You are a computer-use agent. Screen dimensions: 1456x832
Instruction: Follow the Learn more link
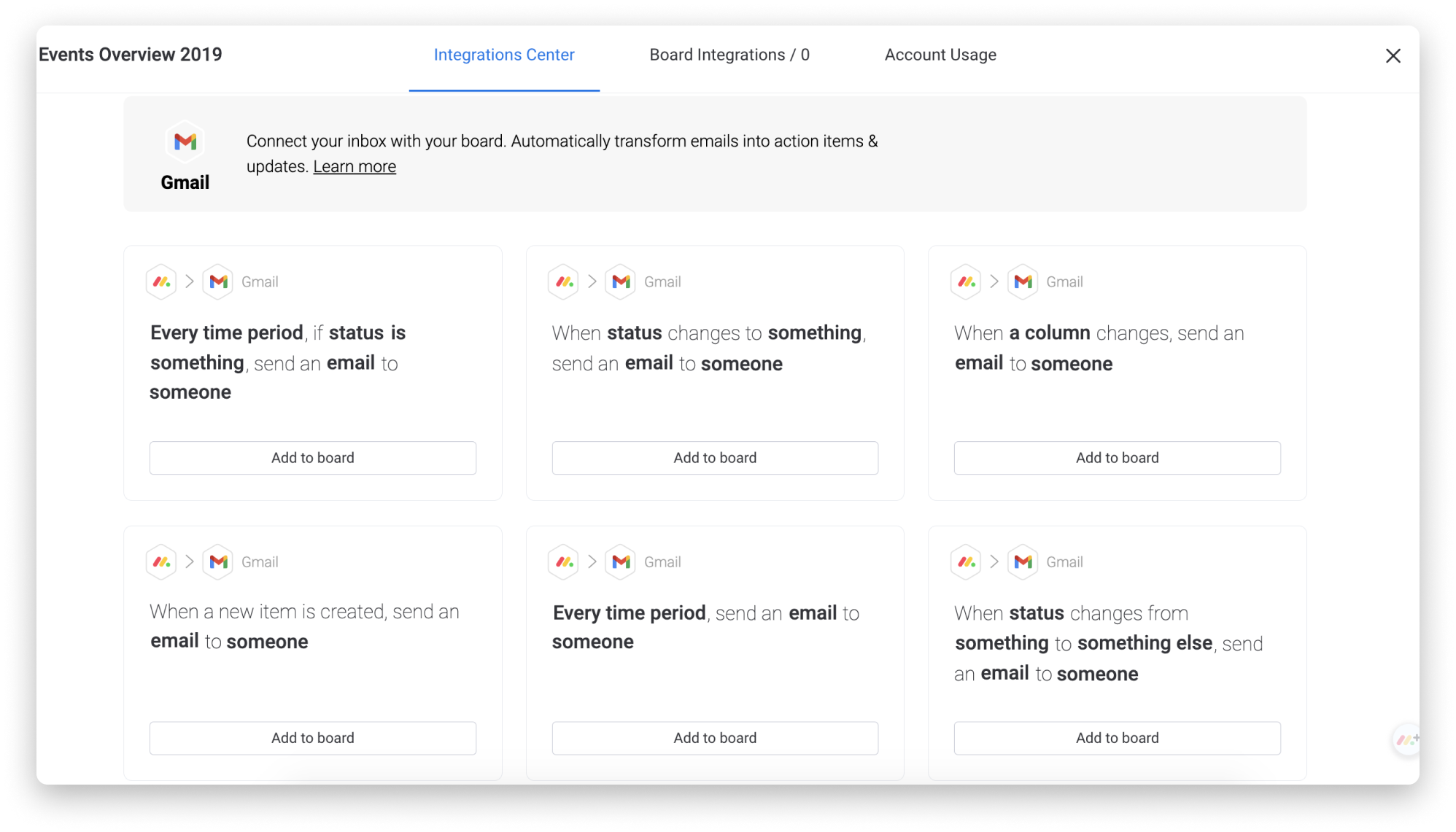coord(355,166)
